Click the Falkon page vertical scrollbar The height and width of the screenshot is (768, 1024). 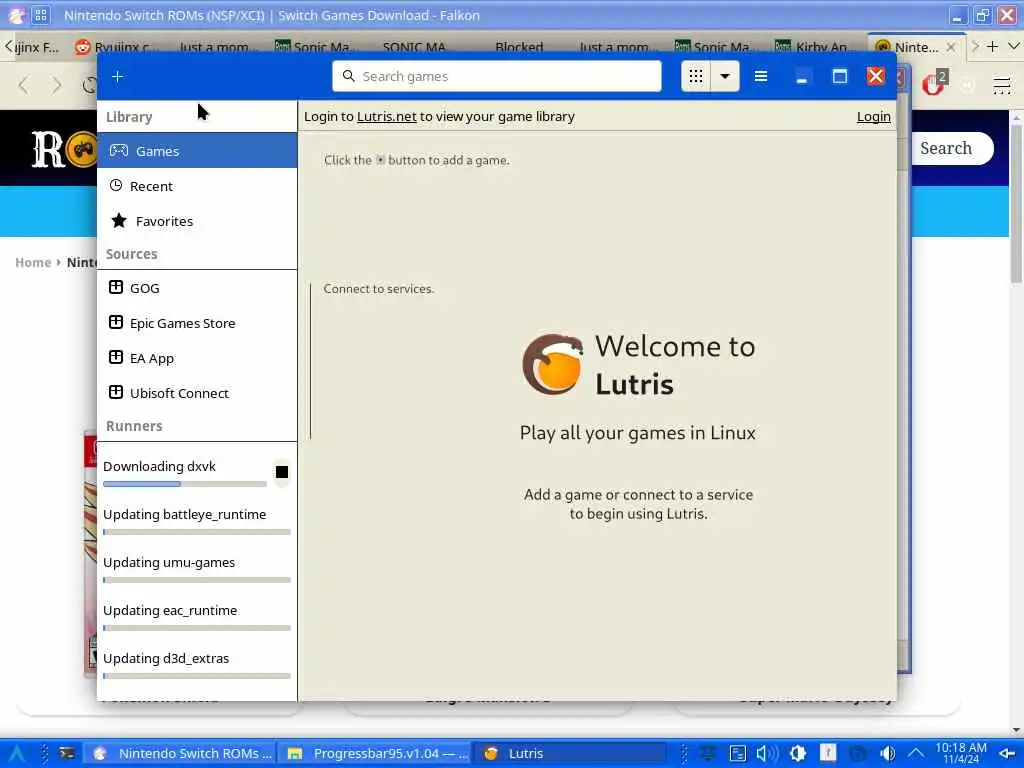1017,202
